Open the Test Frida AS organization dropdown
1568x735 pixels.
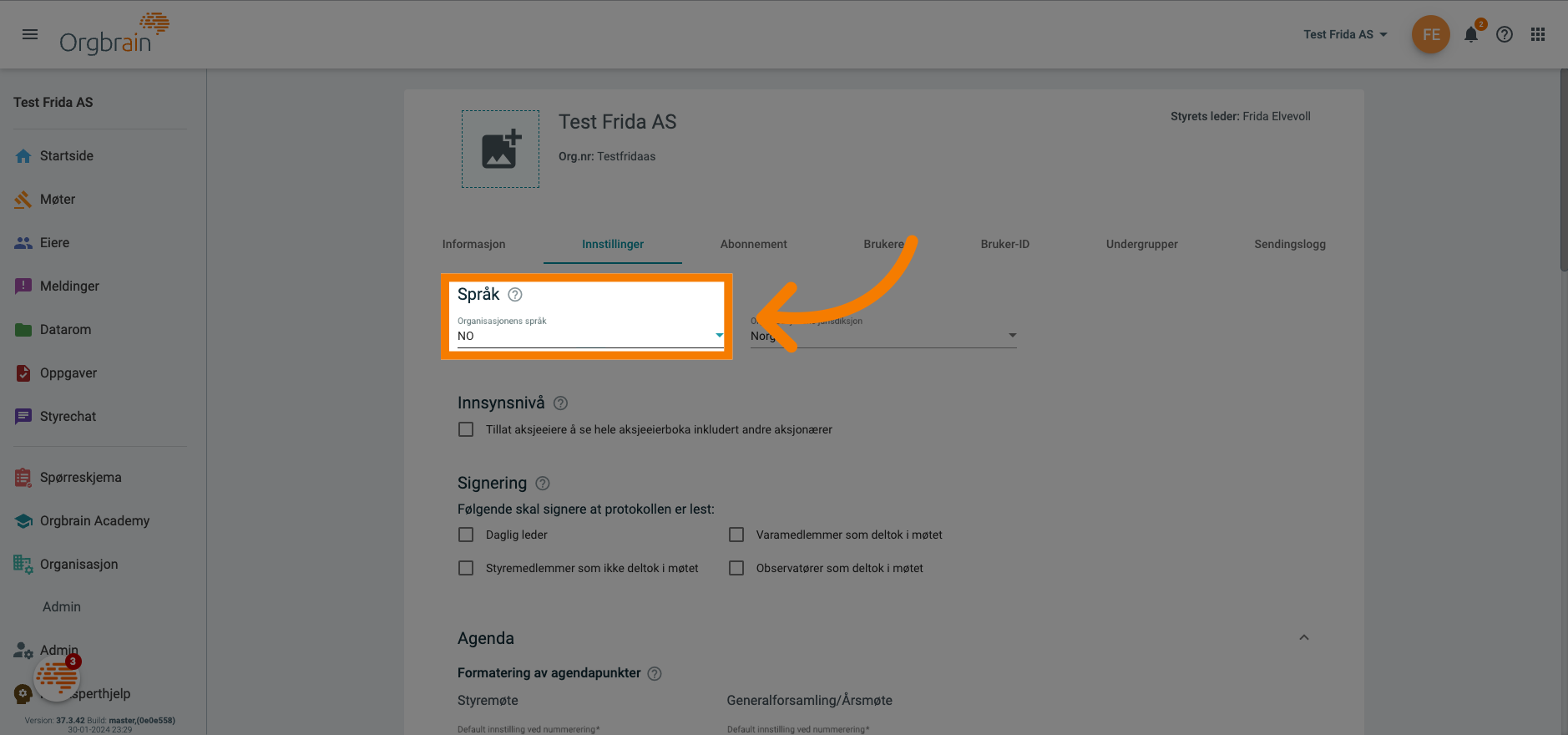[1345, 34]
